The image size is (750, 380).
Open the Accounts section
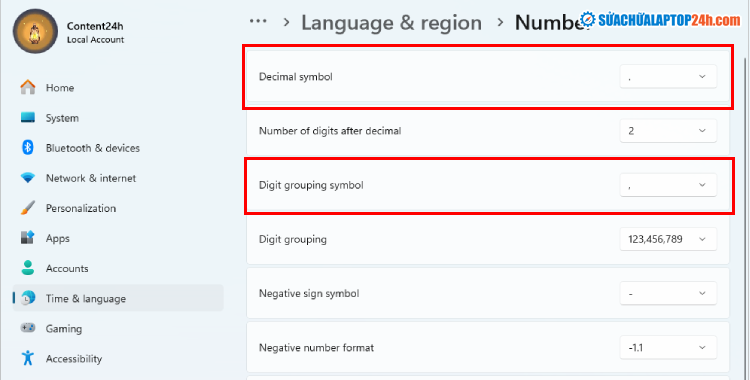(x=118, y=268)
